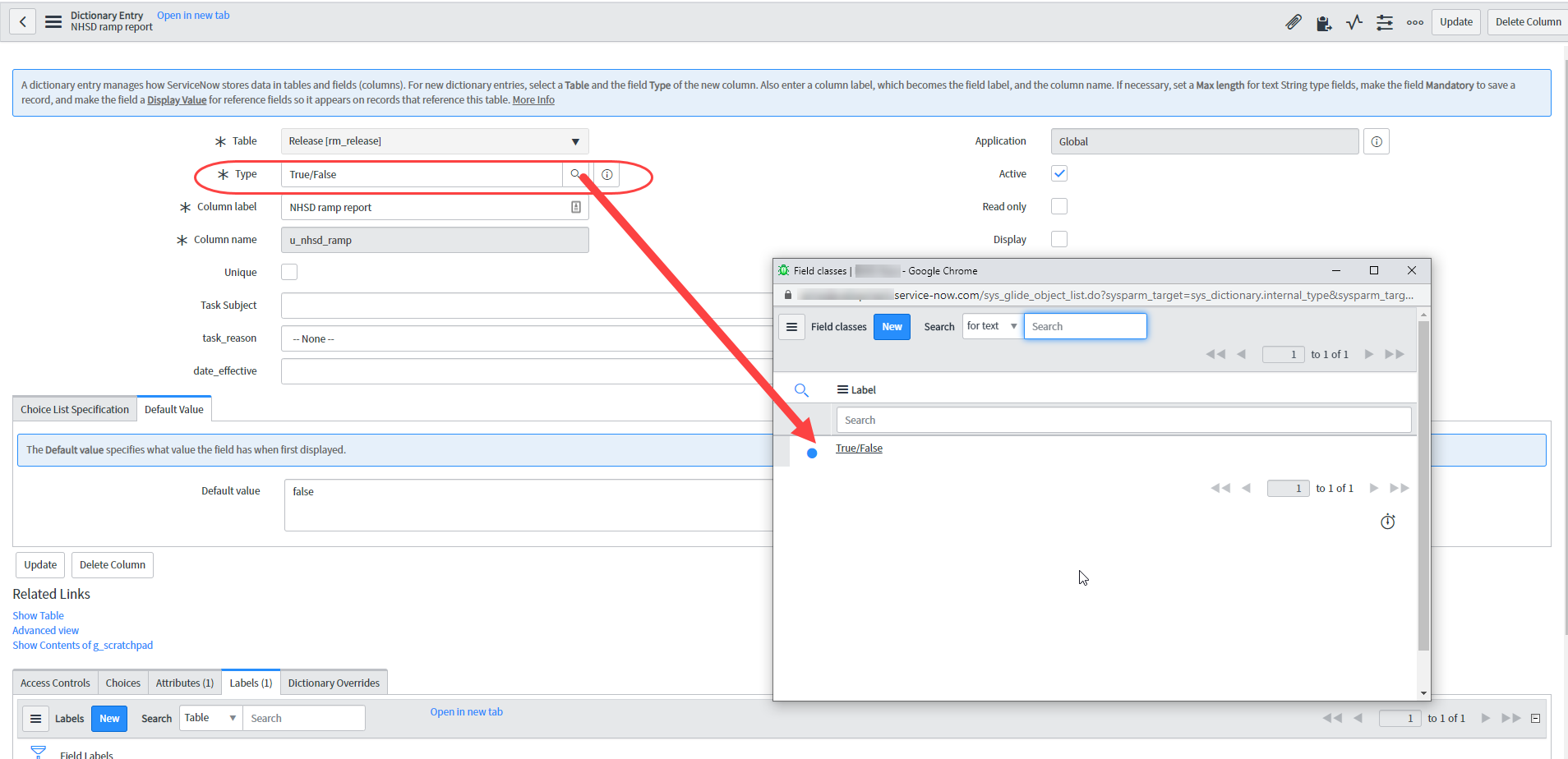This screenshot has width=1568, height=759.
Task: Click the info icon beside the Type field
Action: tap(606, 174)
